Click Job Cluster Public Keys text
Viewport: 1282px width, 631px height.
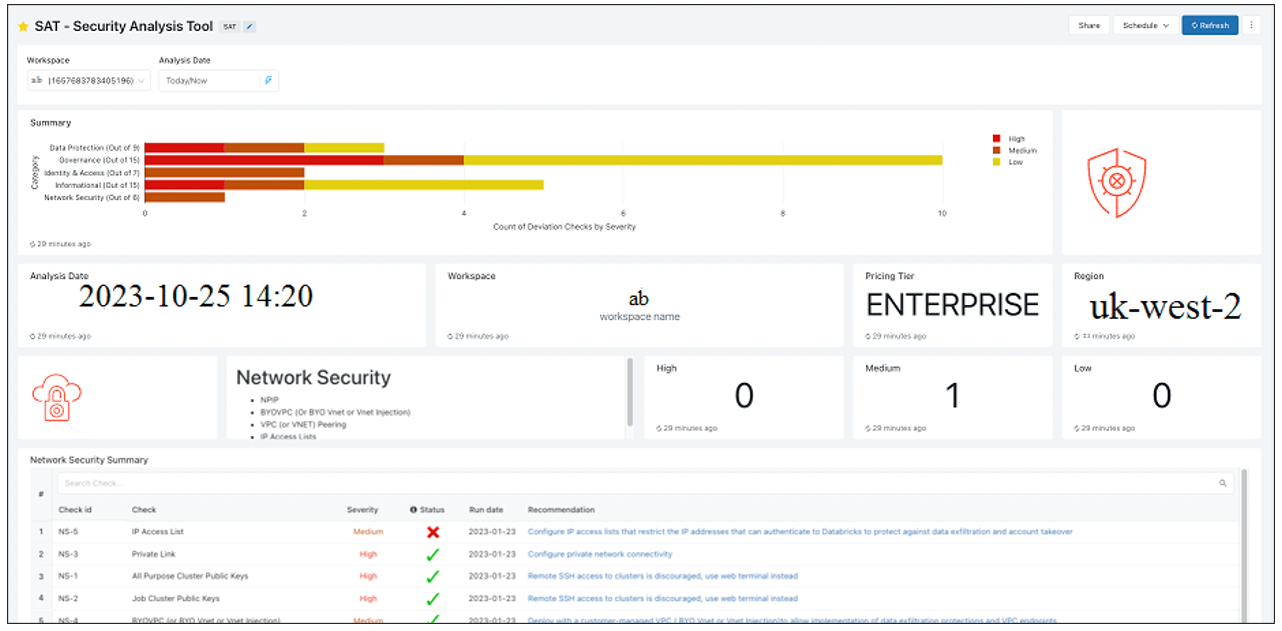click(176, 598)
